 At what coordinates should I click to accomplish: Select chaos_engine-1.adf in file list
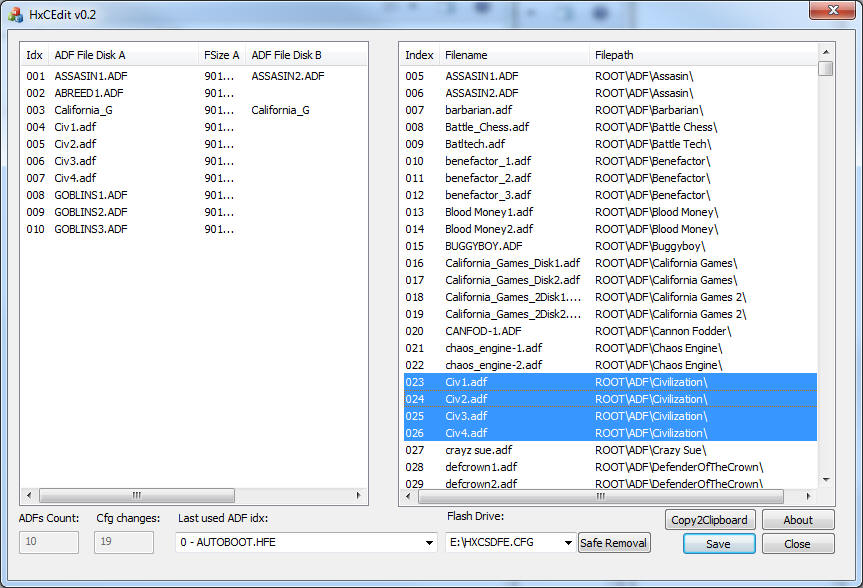point(494,349)
